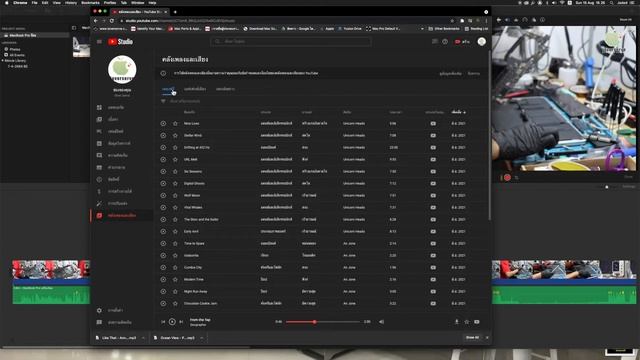Image resolution: width=640 pixels, height=360 pixels.
Task: Open the Subtitles section in the sidebar
Action: coord(122,167)
